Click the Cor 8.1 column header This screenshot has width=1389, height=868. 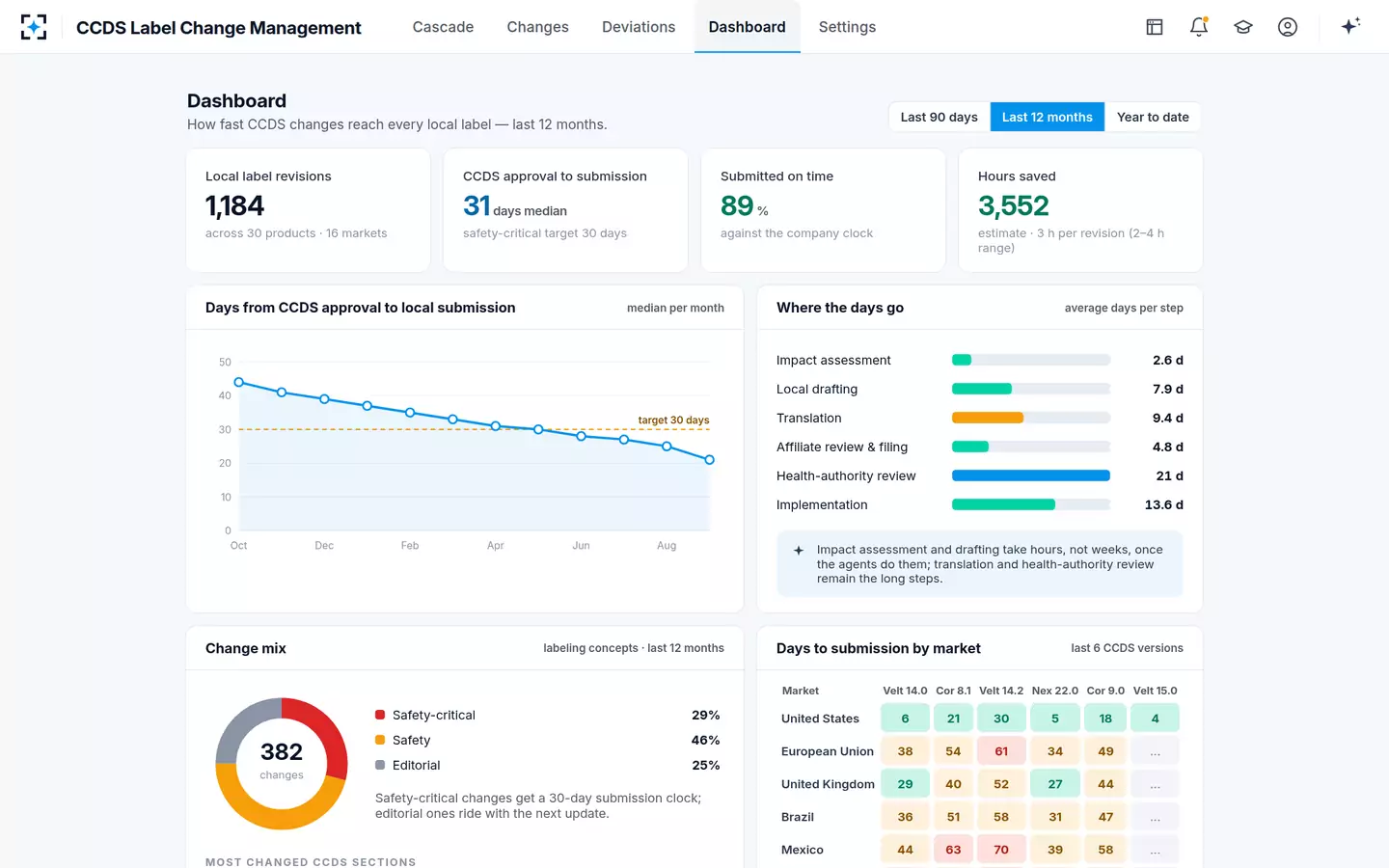pyautogui.click(x=953, y=691)
